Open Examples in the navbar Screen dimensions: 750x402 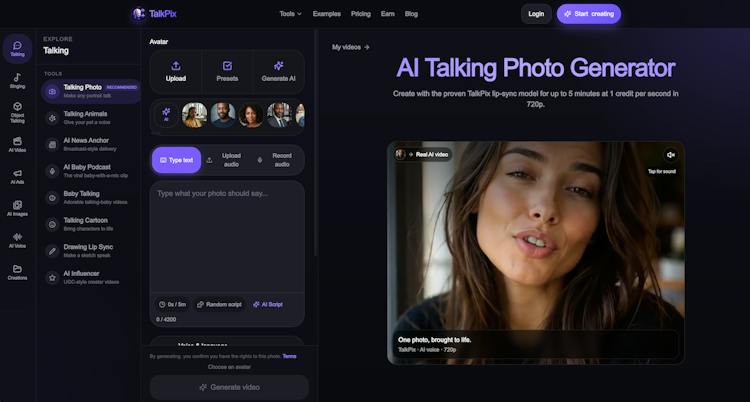pos(327,14)
